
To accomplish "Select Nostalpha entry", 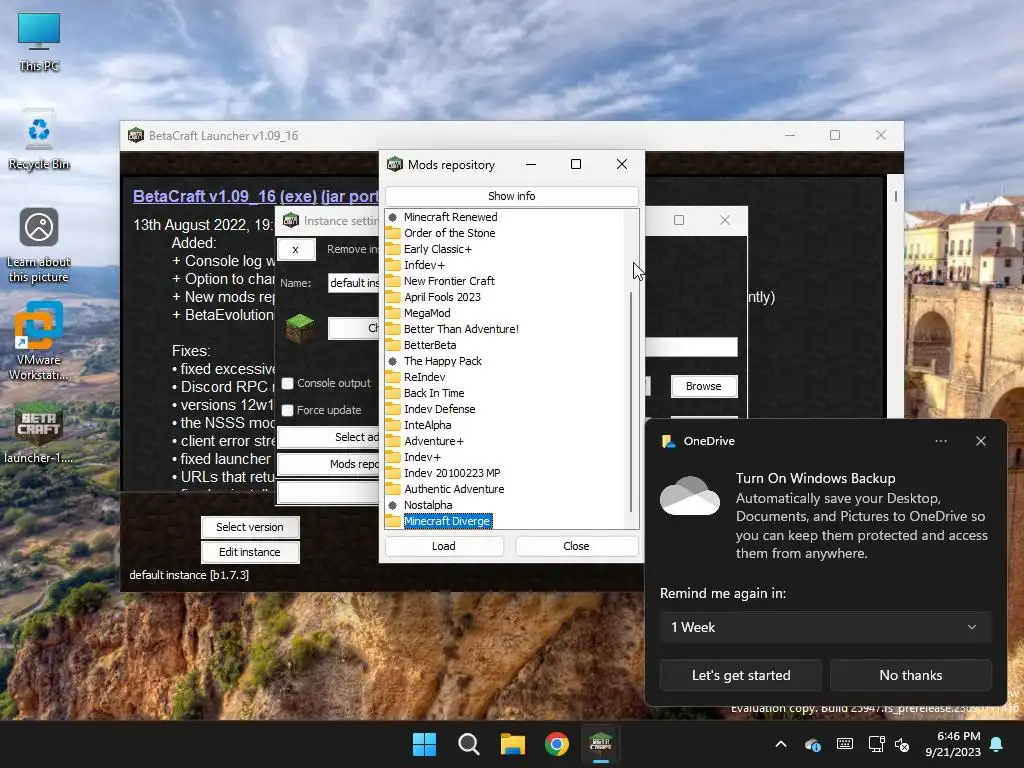I will click(428, 505).
